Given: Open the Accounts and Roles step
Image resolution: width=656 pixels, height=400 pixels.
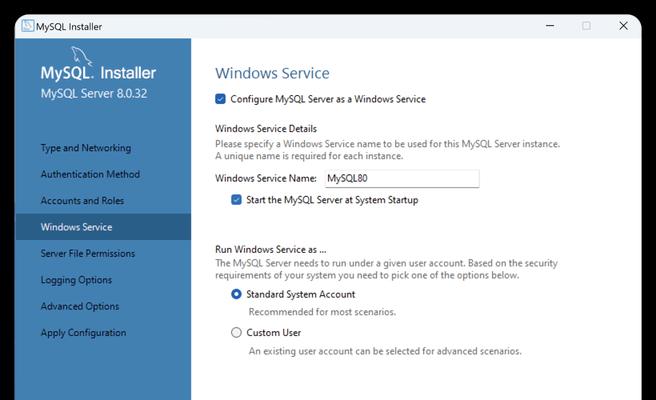Looking at the screenshot, I should point(82,200).
